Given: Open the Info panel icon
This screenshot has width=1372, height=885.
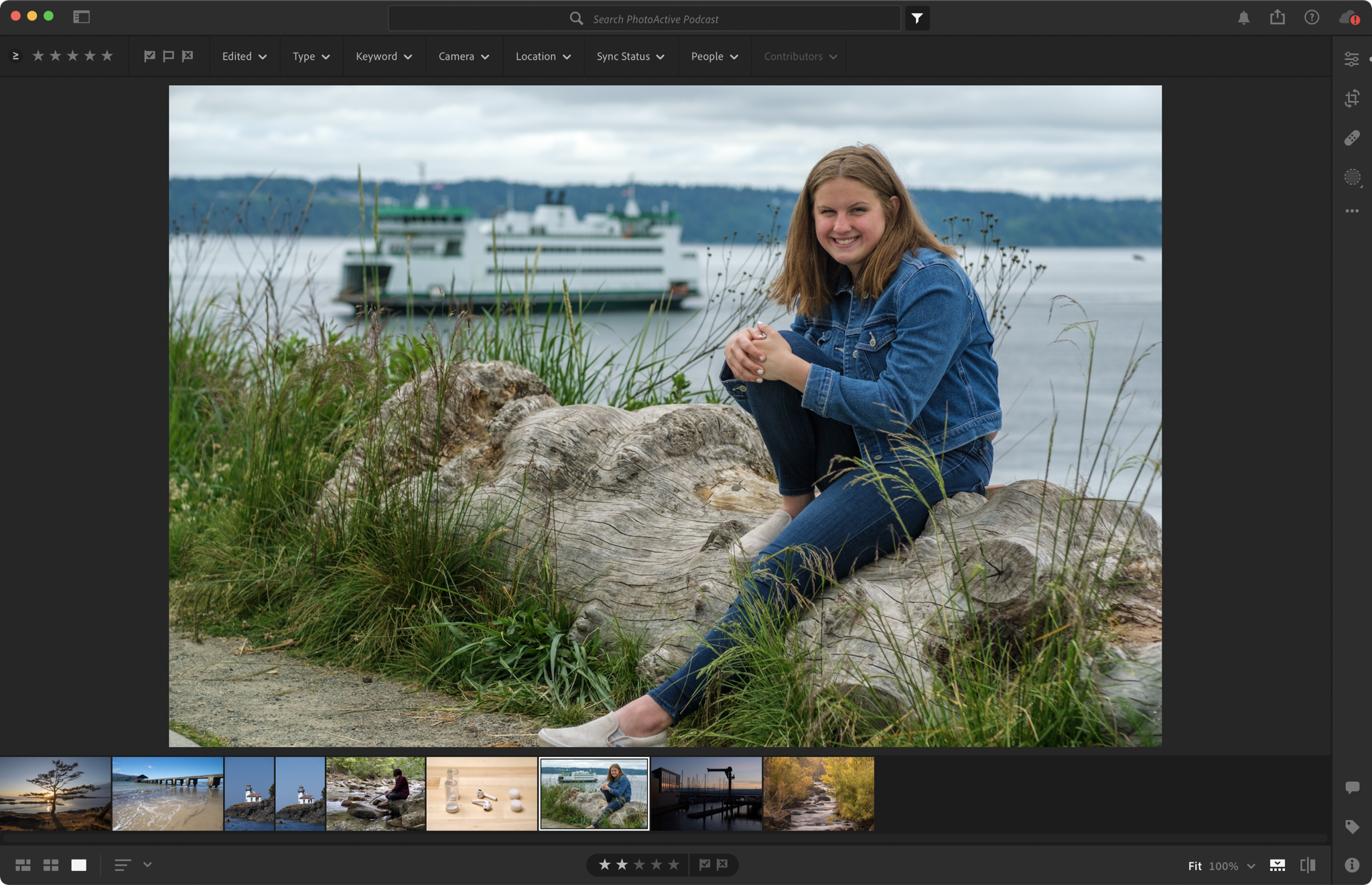Looking at the screenshot, I should pos(1352,865).
